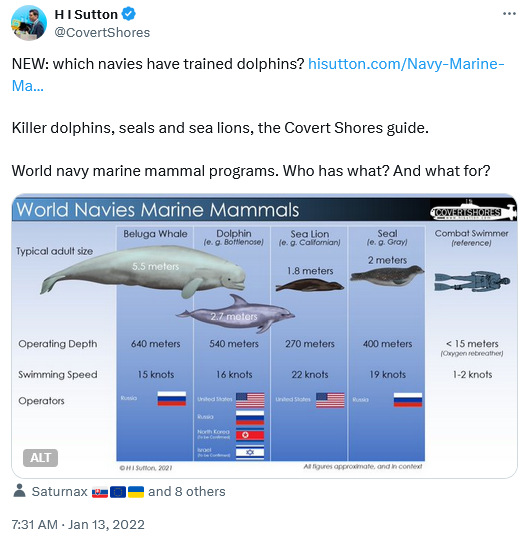The image size is (521, 544).
Task: Open the @CovertShores handle
Action: pyautogui.click(x=102, y=33)
